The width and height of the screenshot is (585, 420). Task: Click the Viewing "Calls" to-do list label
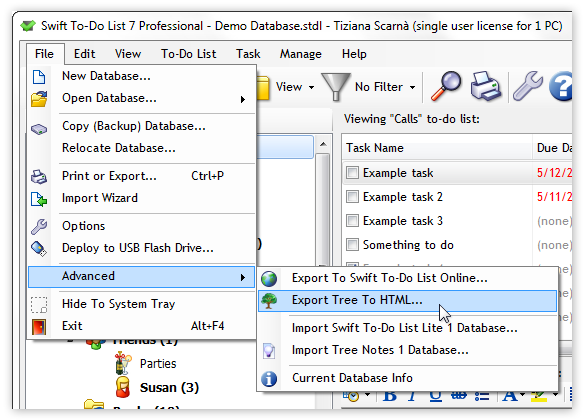click(412, 119)
